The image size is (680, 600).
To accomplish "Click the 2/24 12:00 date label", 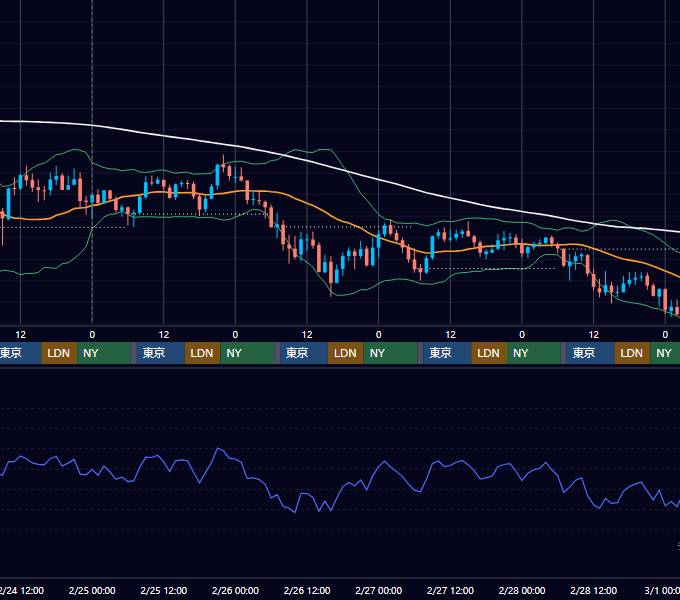I will (22, 590).
